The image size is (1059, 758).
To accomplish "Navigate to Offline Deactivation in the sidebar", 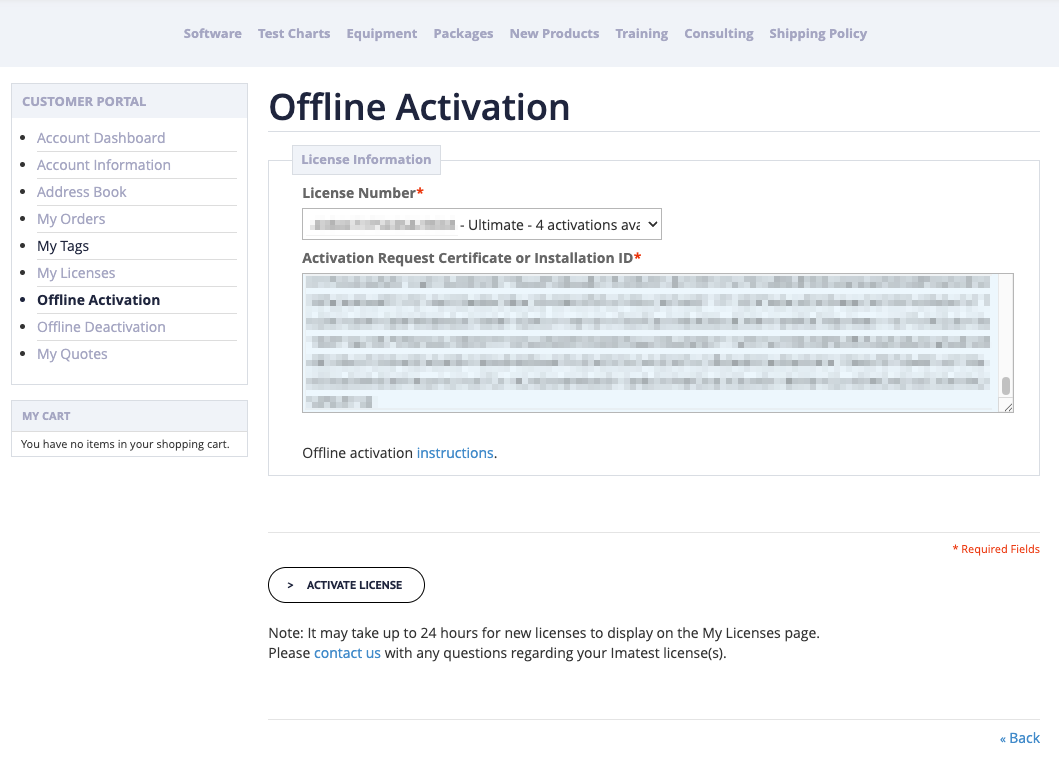I will pyautogui.click(x=101, y=326).
